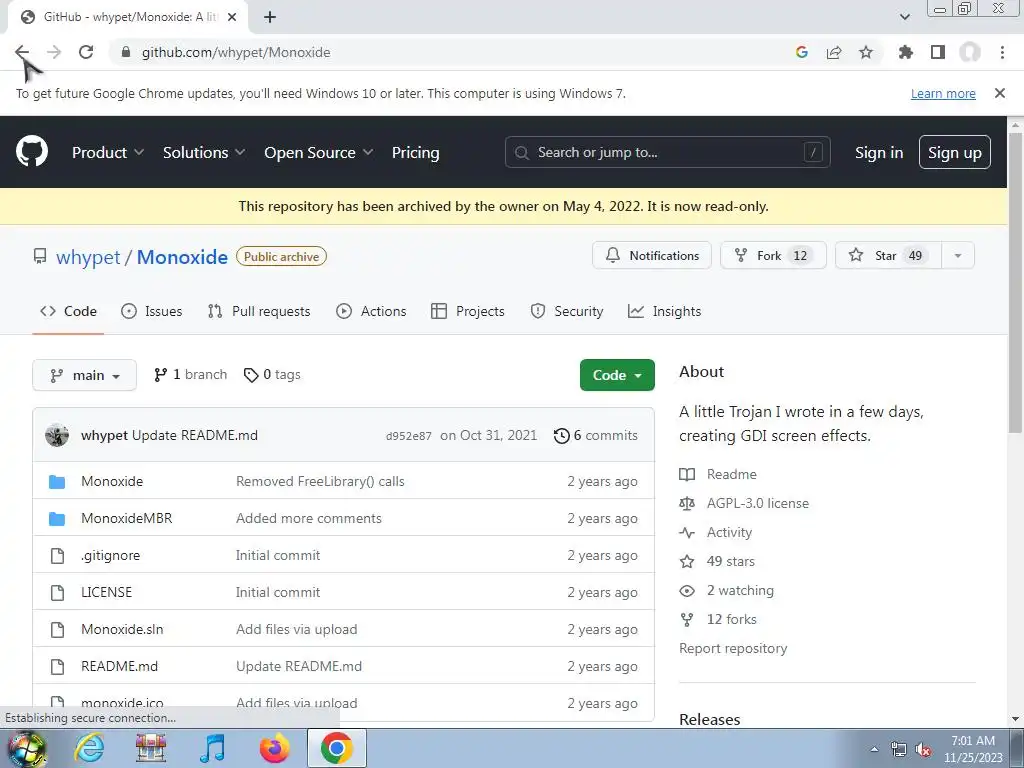Open the tab search chevron
Image resolution: width=1024 pixels, height=768 pixels.
coord(904,17)
